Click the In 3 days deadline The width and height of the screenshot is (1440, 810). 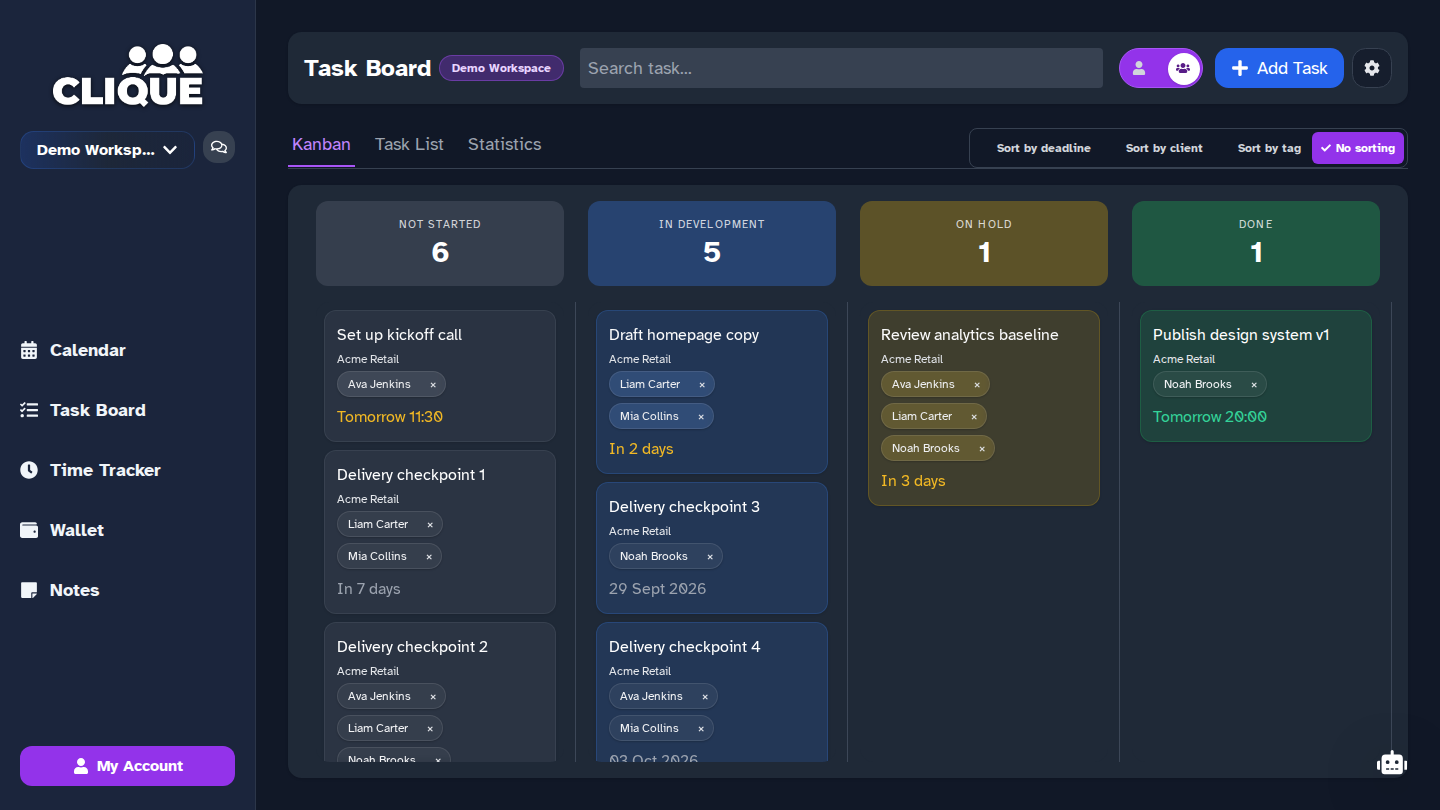(x=913, y=481)
